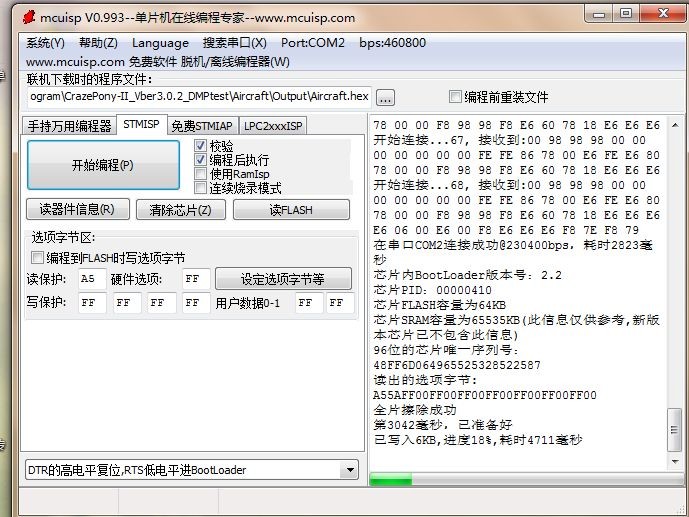Click log line 已写入6KB,进度18%
Image resolution: width=689 pixels, height=517 pixels.
click(x=478, y=440)
